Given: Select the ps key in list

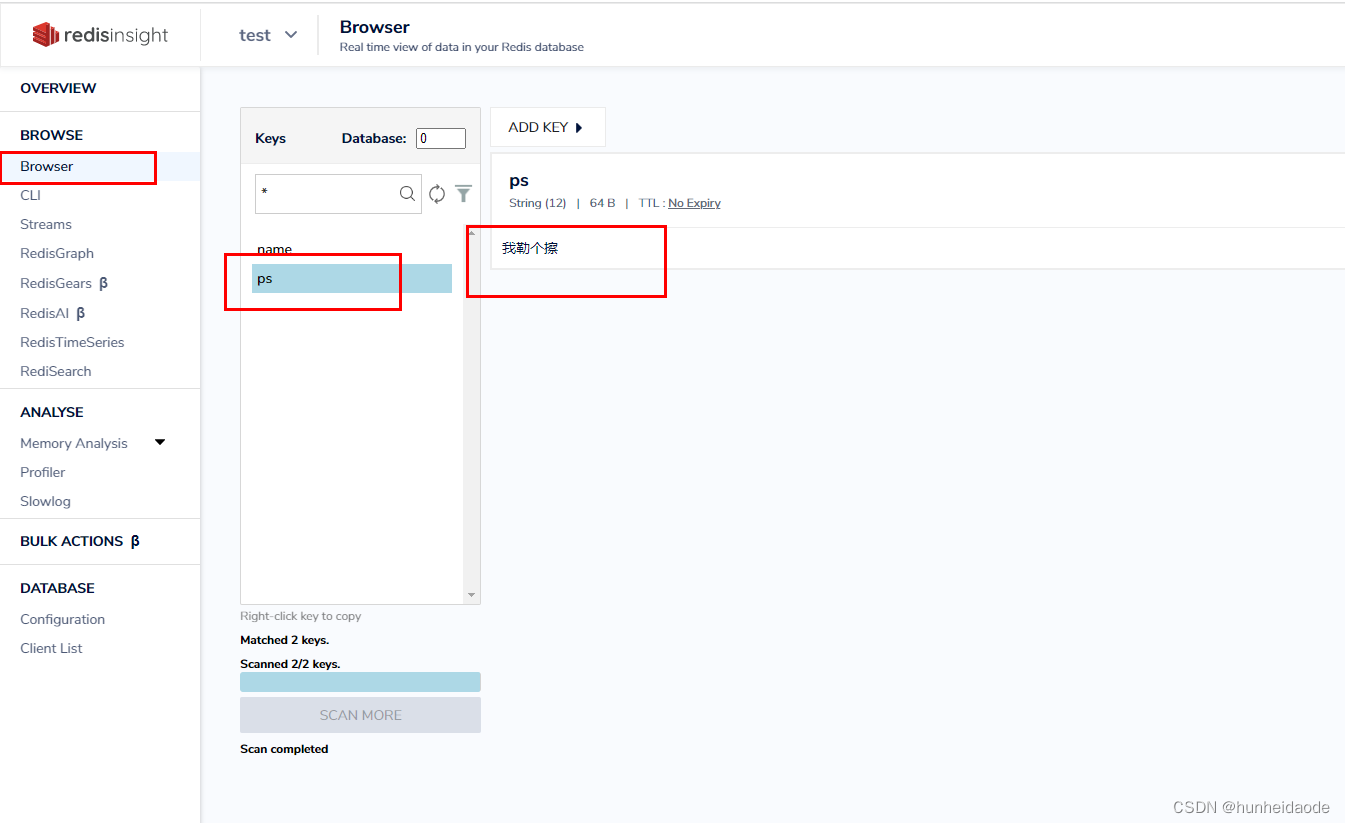Looking at the screenshot, I should 352,278.
